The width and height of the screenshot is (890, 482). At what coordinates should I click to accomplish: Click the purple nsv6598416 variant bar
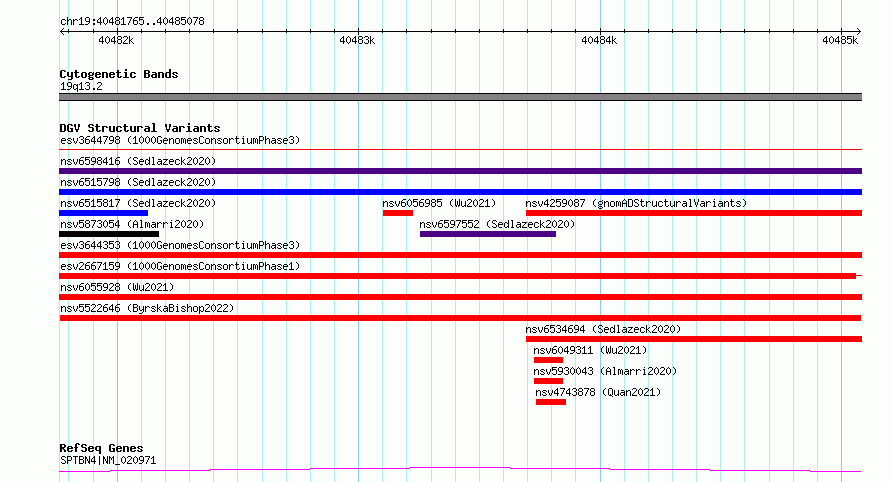coord(460,171)
